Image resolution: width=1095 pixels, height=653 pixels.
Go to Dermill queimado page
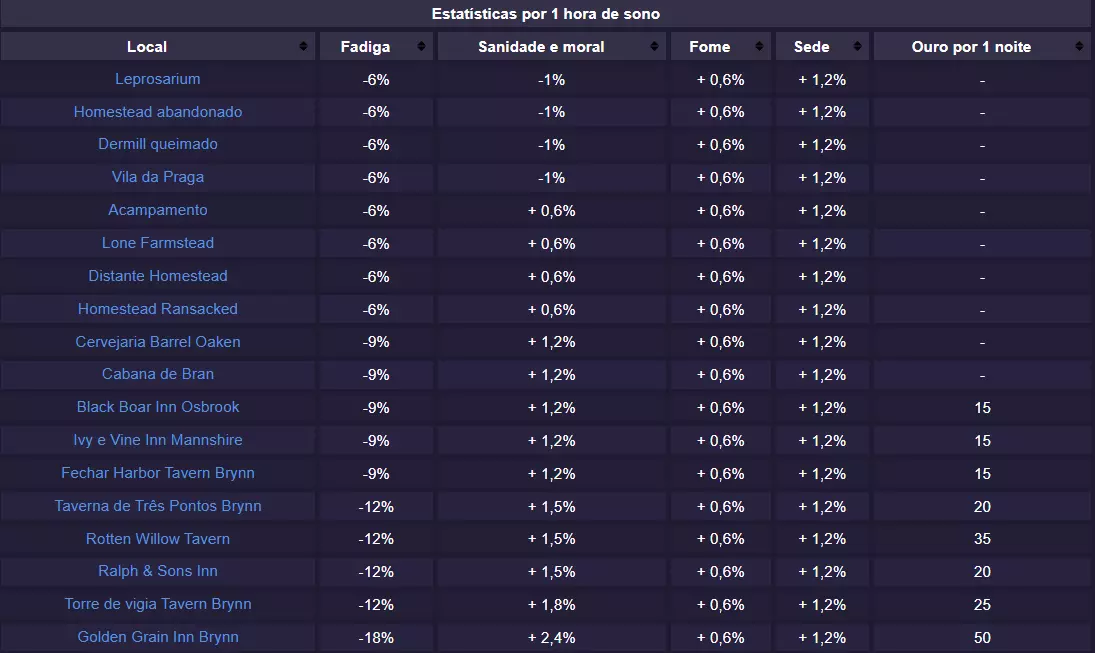158,144
